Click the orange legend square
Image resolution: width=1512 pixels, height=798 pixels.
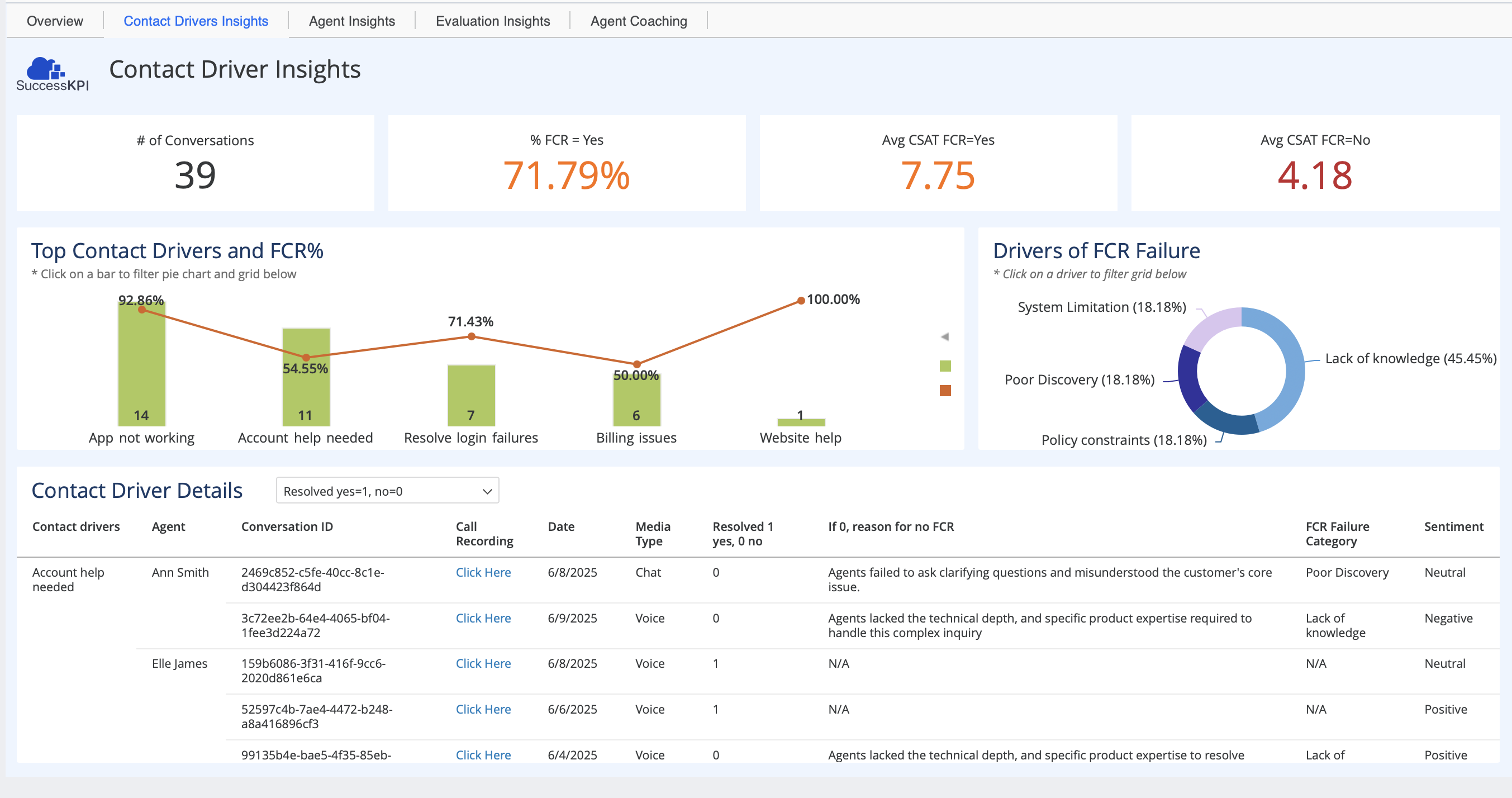(x=944, y=391)
